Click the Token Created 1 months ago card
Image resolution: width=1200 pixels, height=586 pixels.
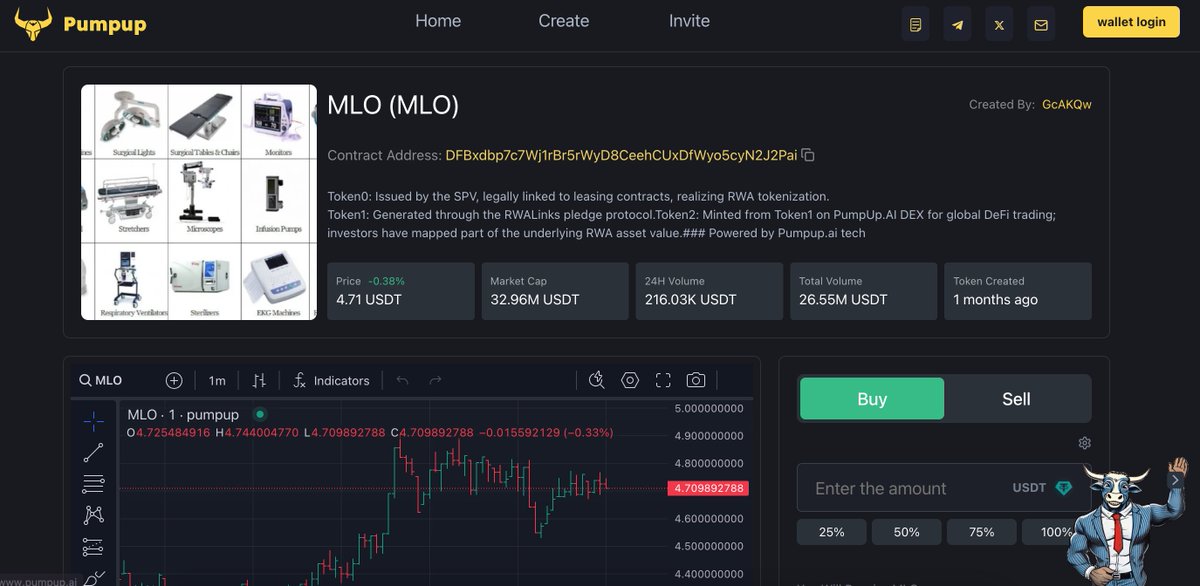pyautogui.click(x=1018, y=291)
